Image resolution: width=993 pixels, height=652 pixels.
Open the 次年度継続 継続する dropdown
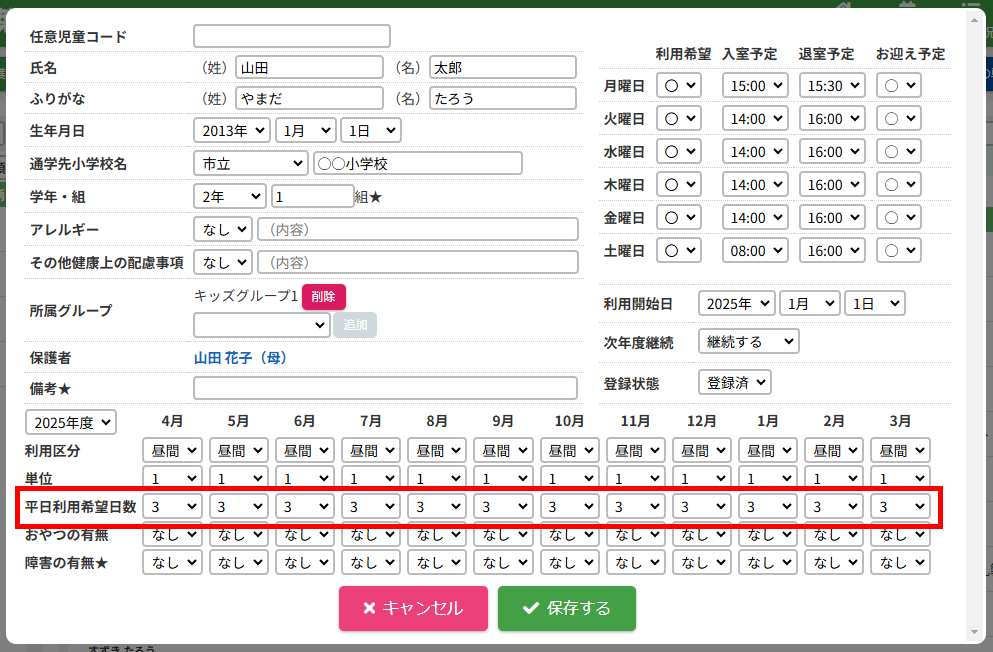click(748, 342)
